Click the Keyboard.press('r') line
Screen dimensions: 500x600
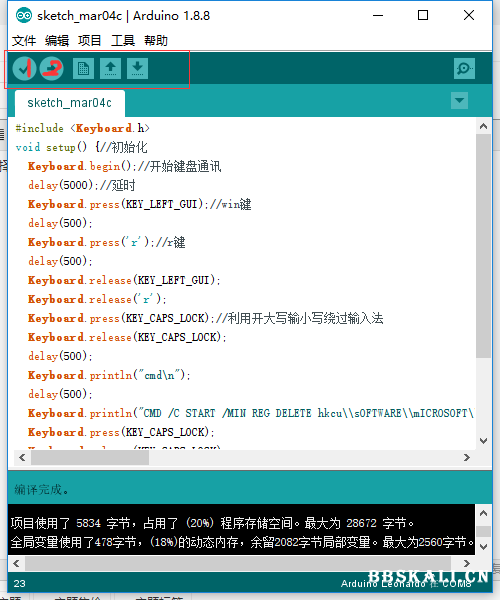pyautogui.click(x=106, y=242)
